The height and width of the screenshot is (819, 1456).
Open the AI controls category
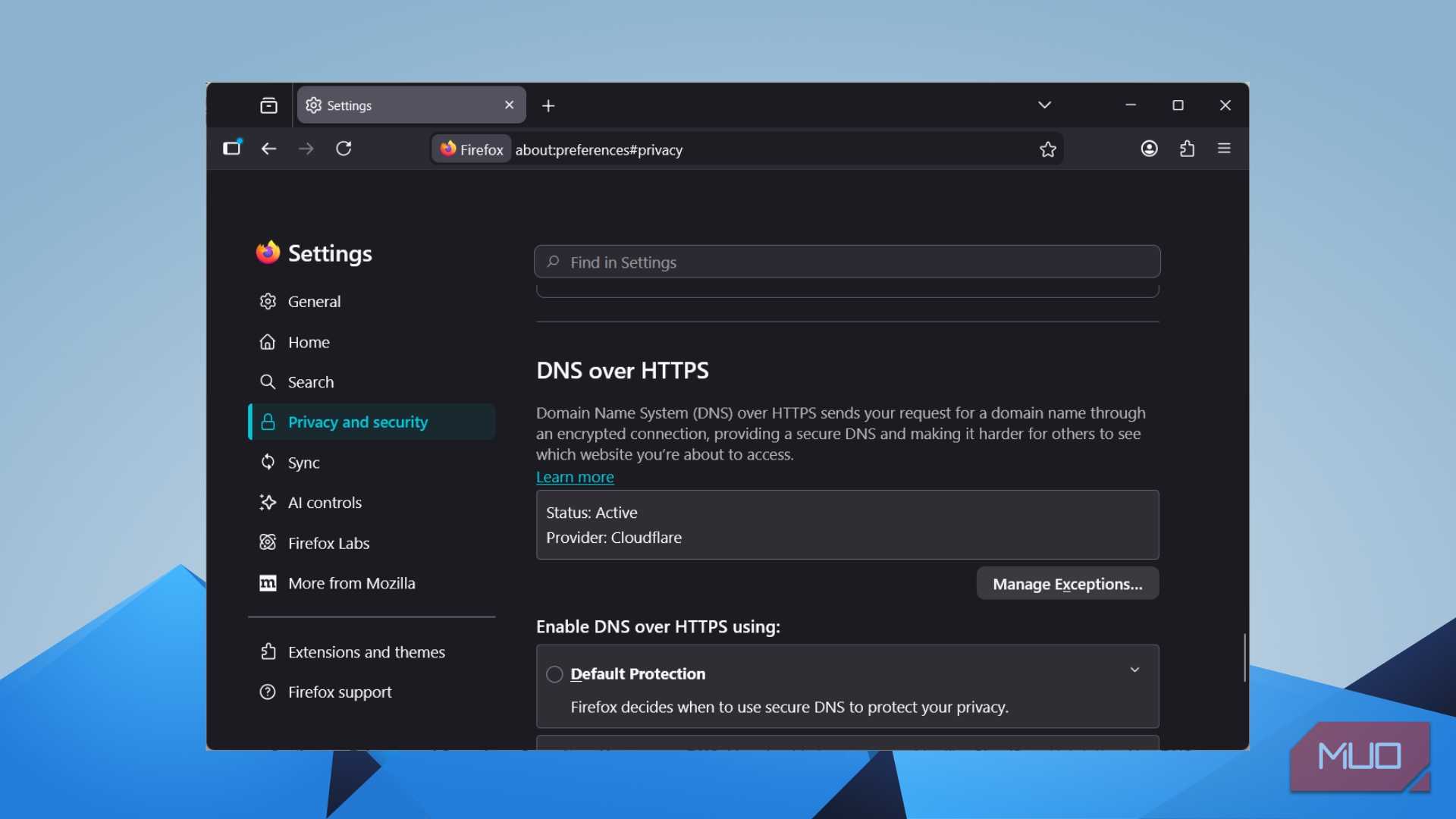click(372, 503)
